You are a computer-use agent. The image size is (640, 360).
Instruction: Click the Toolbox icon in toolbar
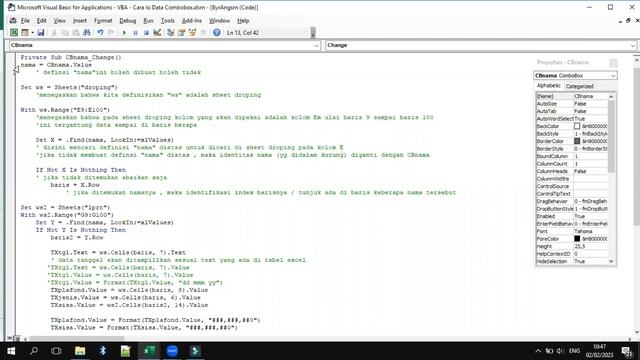203,32
